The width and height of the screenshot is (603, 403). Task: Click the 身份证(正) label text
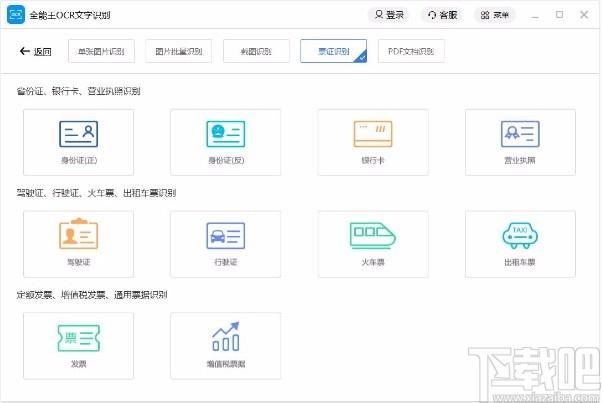coord(79,160)
